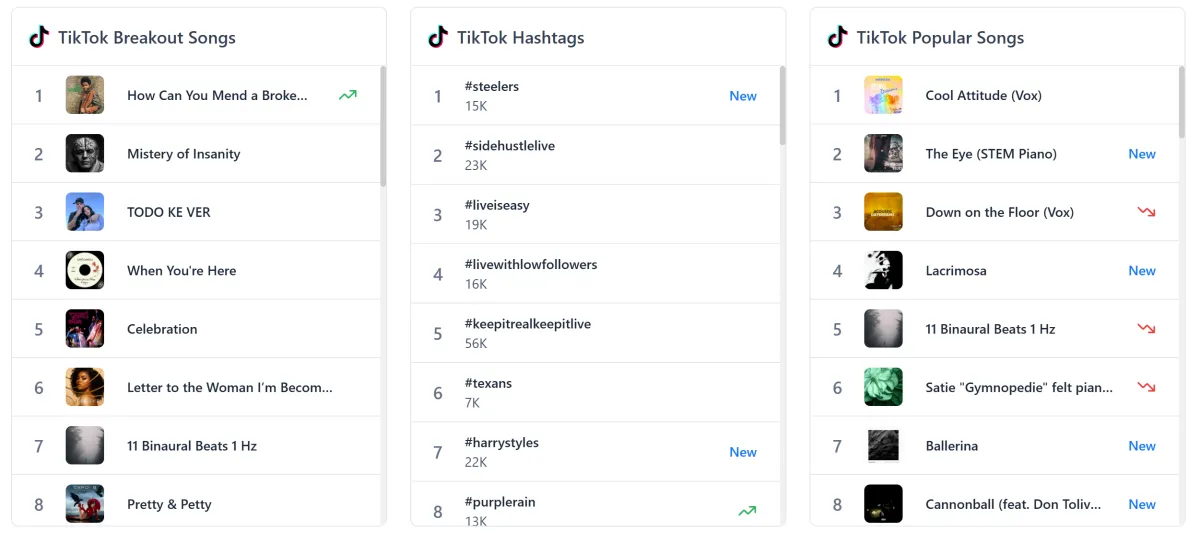This screenshot has height=541, width=1200.
Task: Click green trending-up arrow next to #purplerain
Action: pyautogui.click(x=747, y=511)
